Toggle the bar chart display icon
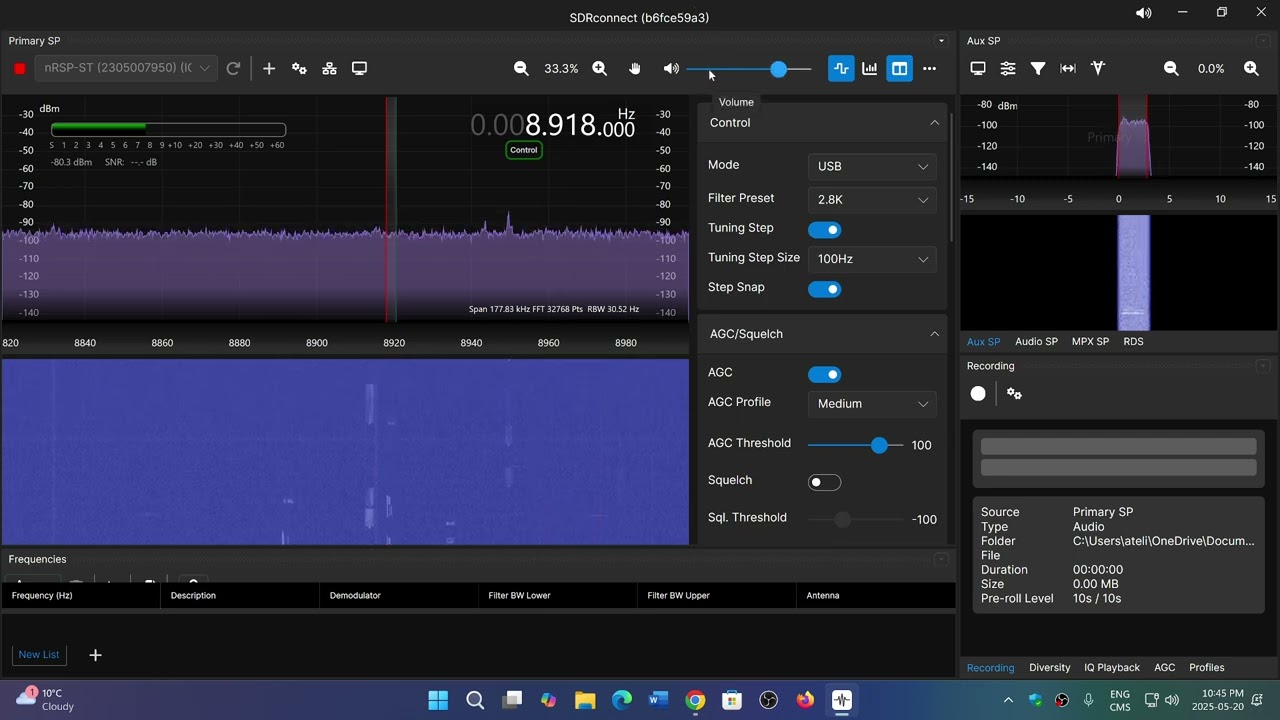 (870, 68)
